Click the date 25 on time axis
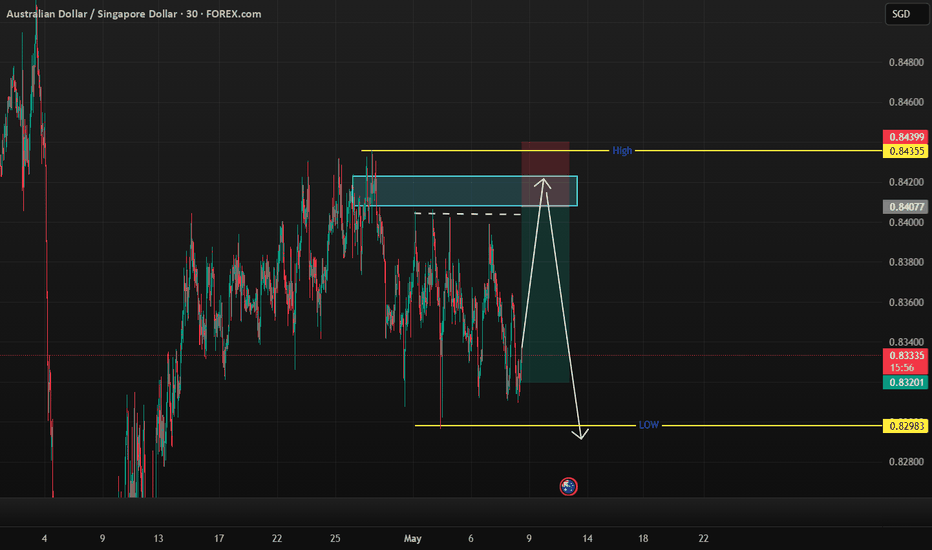This screenshot has width=932, height=550. 335,538
